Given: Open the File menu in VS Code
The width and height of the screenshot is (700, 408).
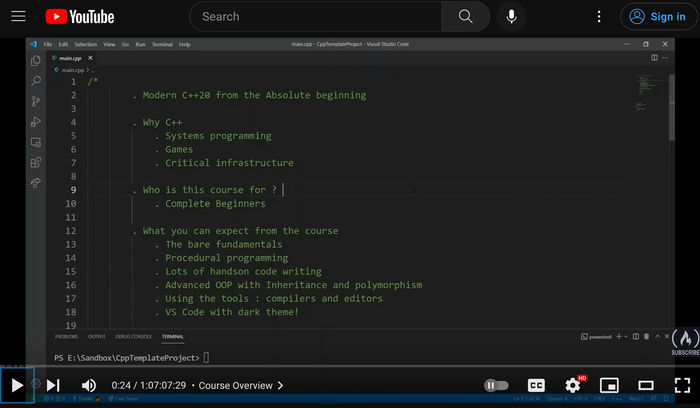Looking at the screenshot, I should click(x=48, y=44).
